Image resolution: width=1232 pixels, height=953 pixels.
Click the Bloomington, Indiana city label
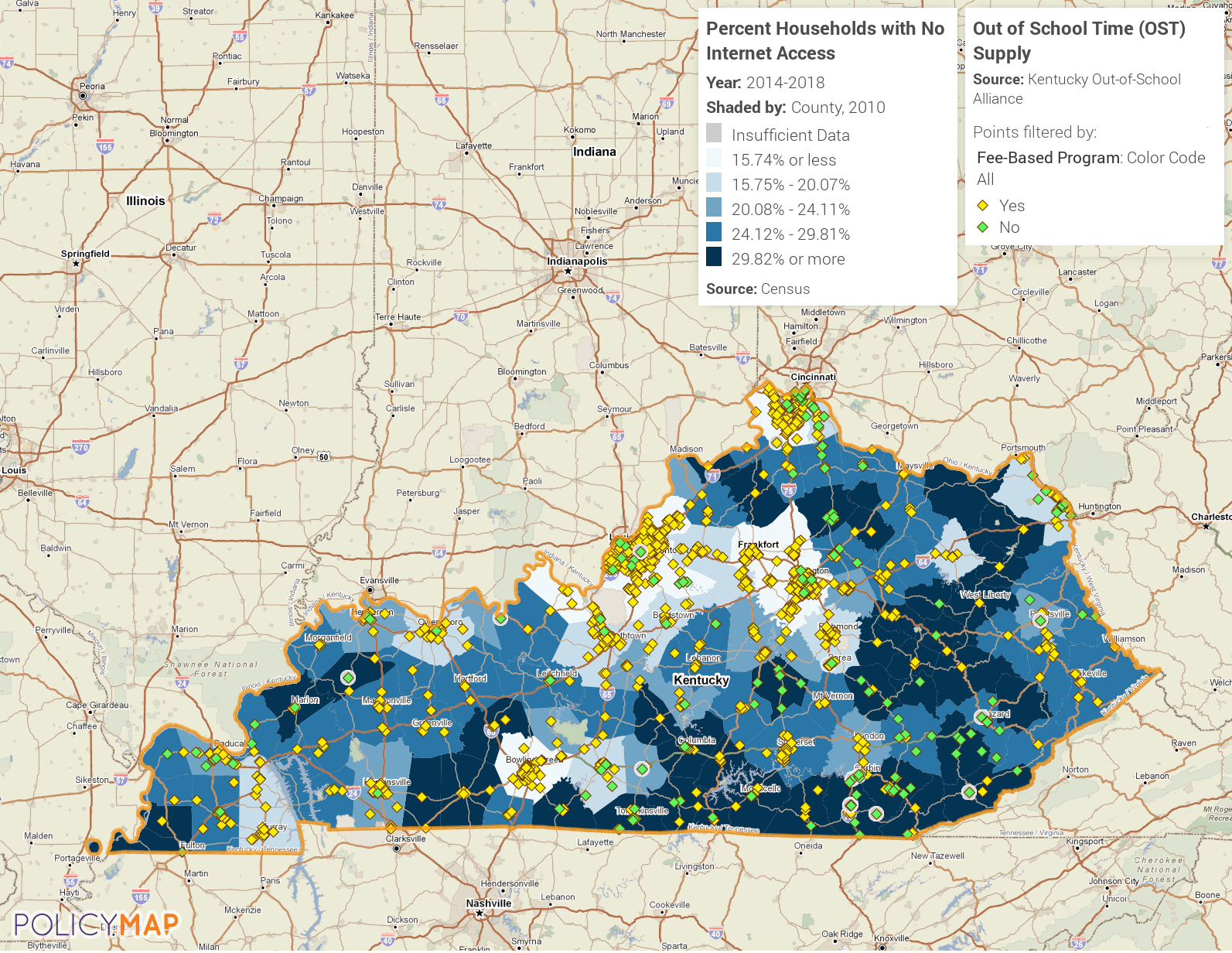(x=522, y=372)
